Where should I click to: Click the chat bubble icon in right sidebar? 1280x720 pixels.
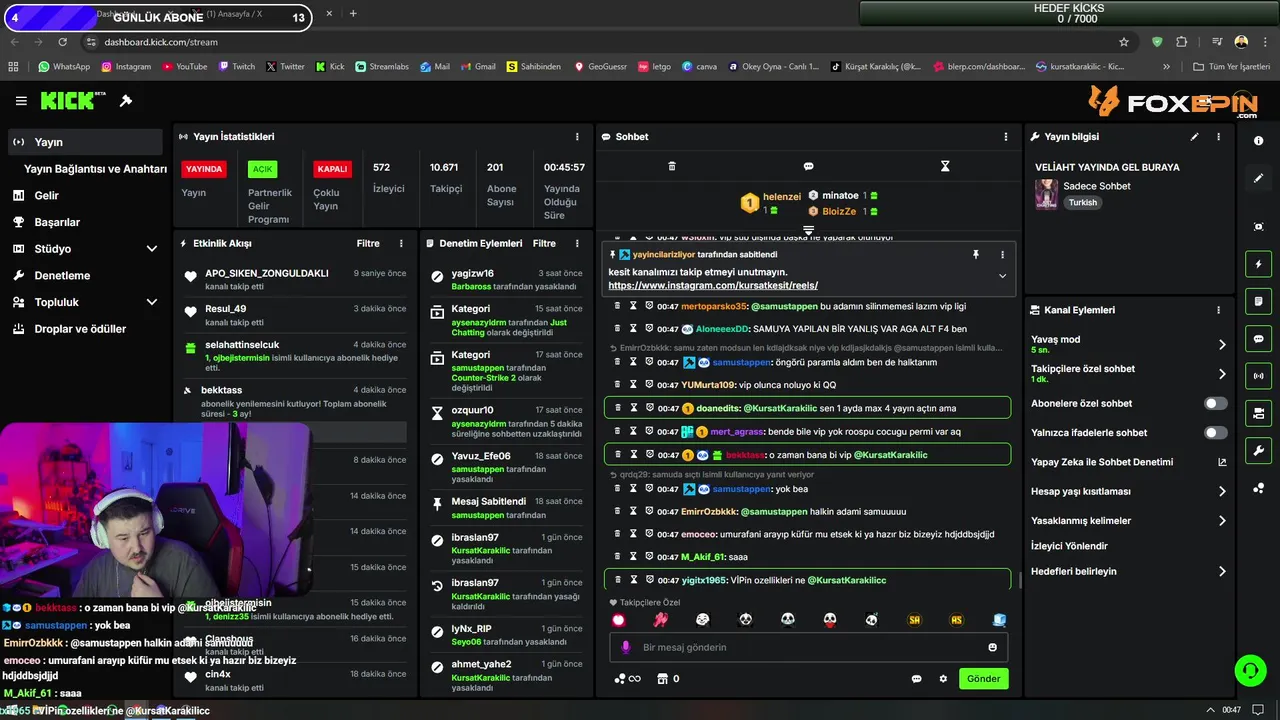point(1259,339)
